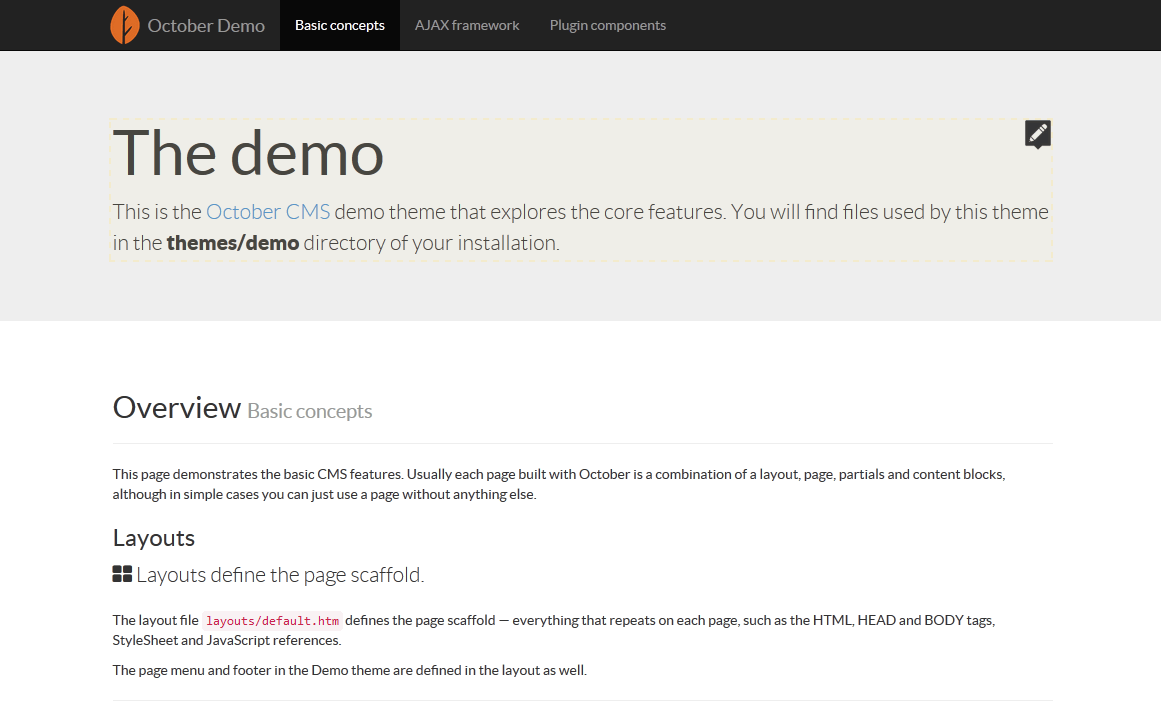This screenshot has width=1161, height=705.
Task: Click the layouts/default.htm code snippet
Action: (272, 621)
